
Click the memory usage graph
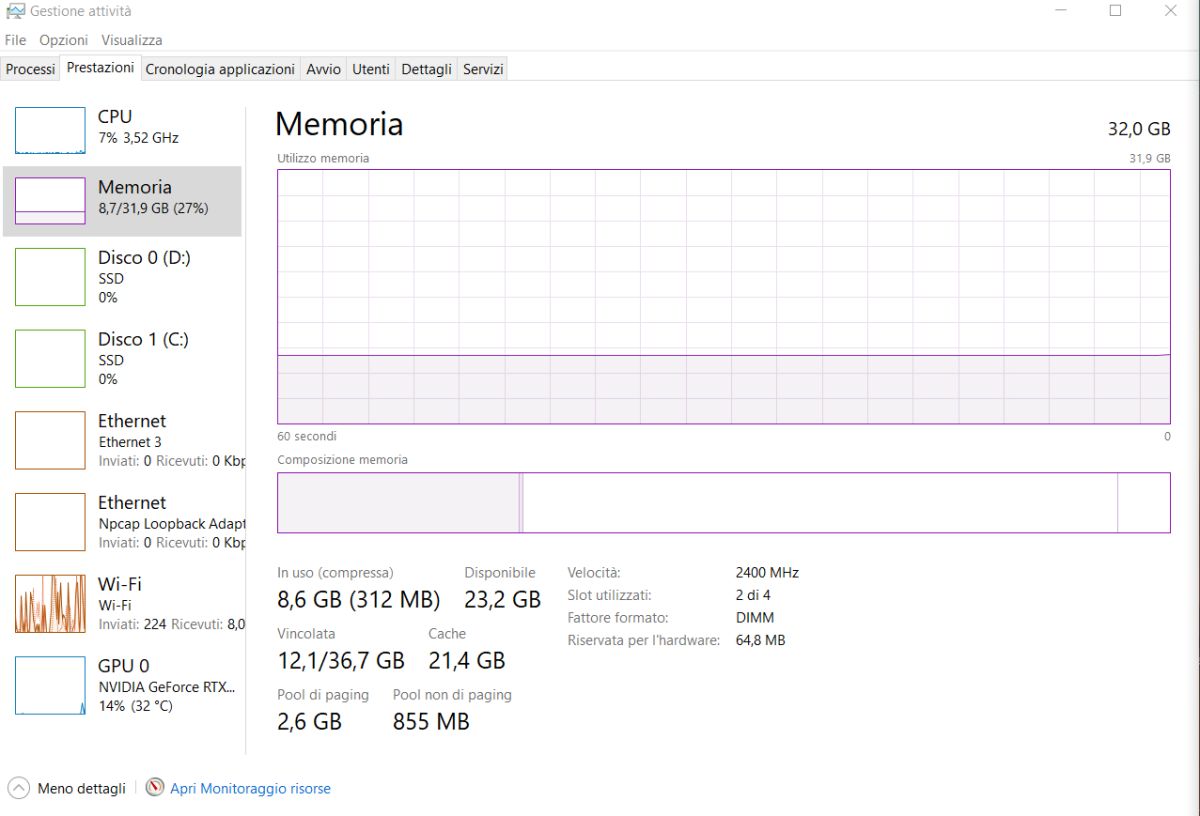(723, 296)
